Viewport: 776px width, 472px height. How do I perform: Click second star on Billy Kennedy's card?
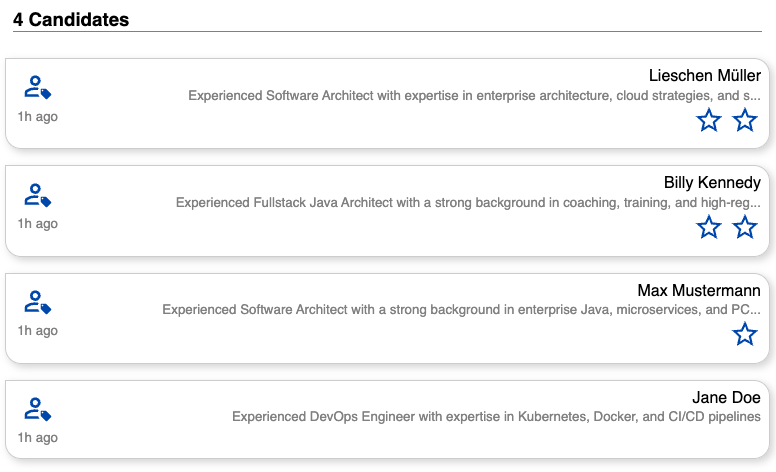point(745,228)
